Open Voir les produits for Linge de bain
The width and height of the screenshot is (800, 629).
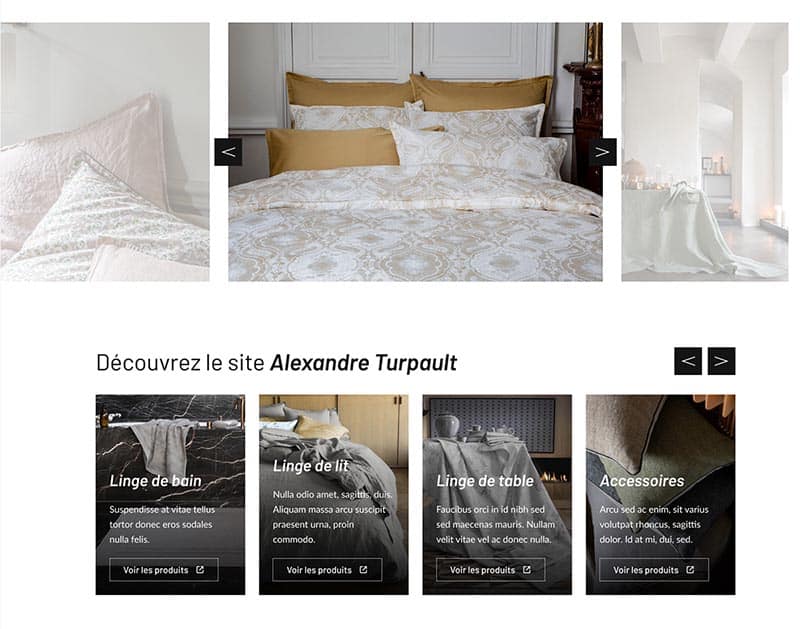pyautogui.click(x=164, y=569)
